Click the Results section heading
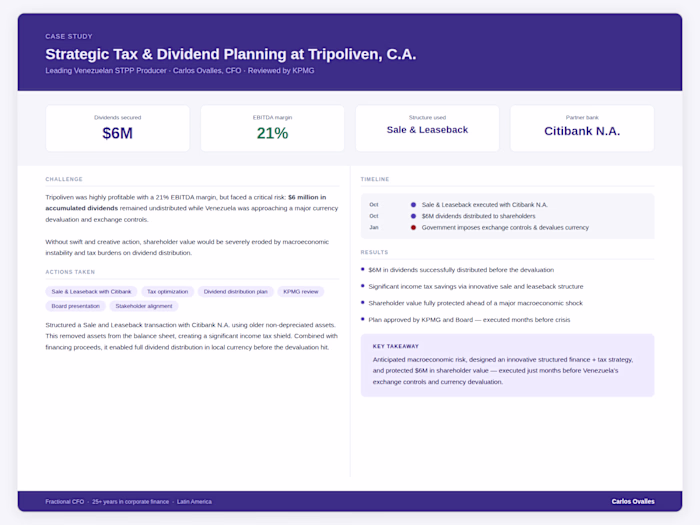The height and width of the screenshot is (525, 700). coord(374,252)
